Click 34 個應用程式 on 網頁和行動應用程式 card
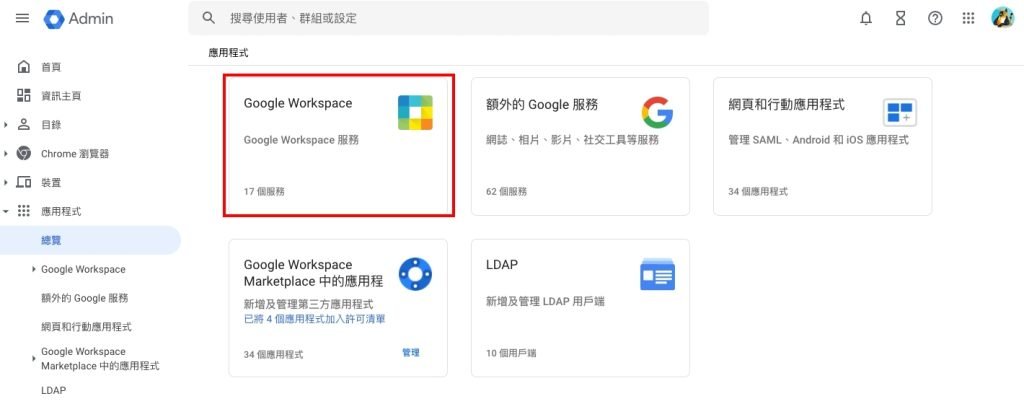Image resolution: width=1024 pixels, height=404 pixels. (x=758, y=192)
